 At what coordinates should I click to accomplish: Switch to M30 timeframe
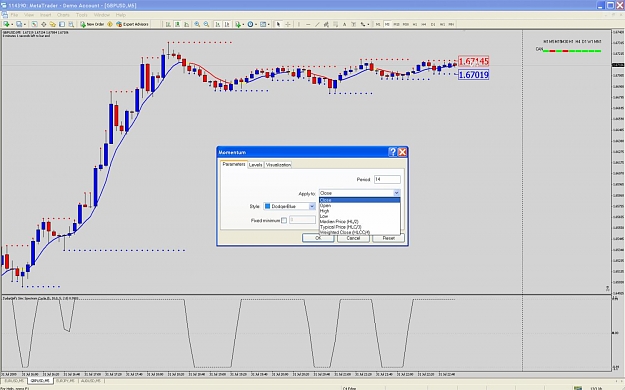click(x=406, y=24)
